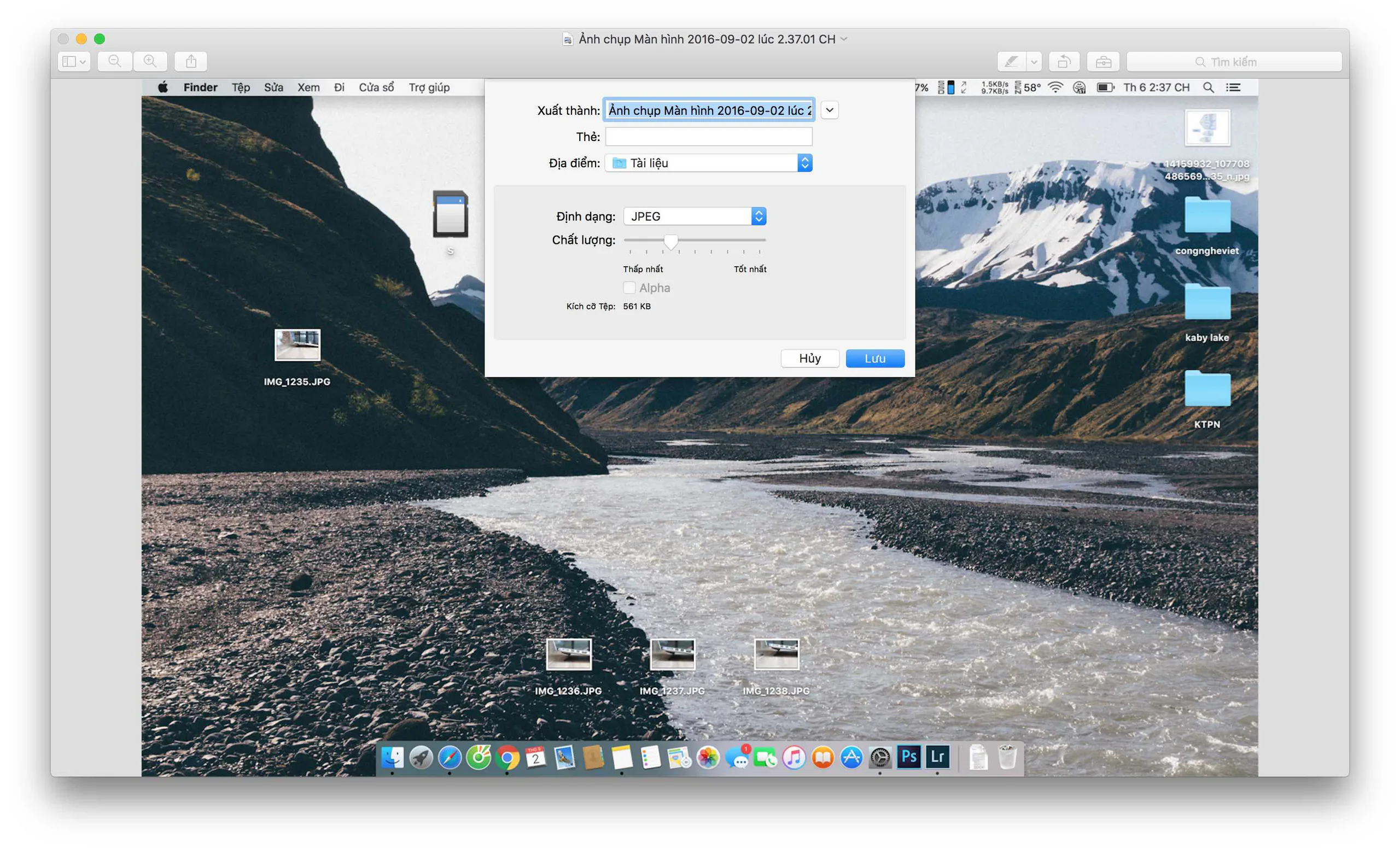Click the zoom out magnifier in Preview toolbar

(x=115, y=61)
